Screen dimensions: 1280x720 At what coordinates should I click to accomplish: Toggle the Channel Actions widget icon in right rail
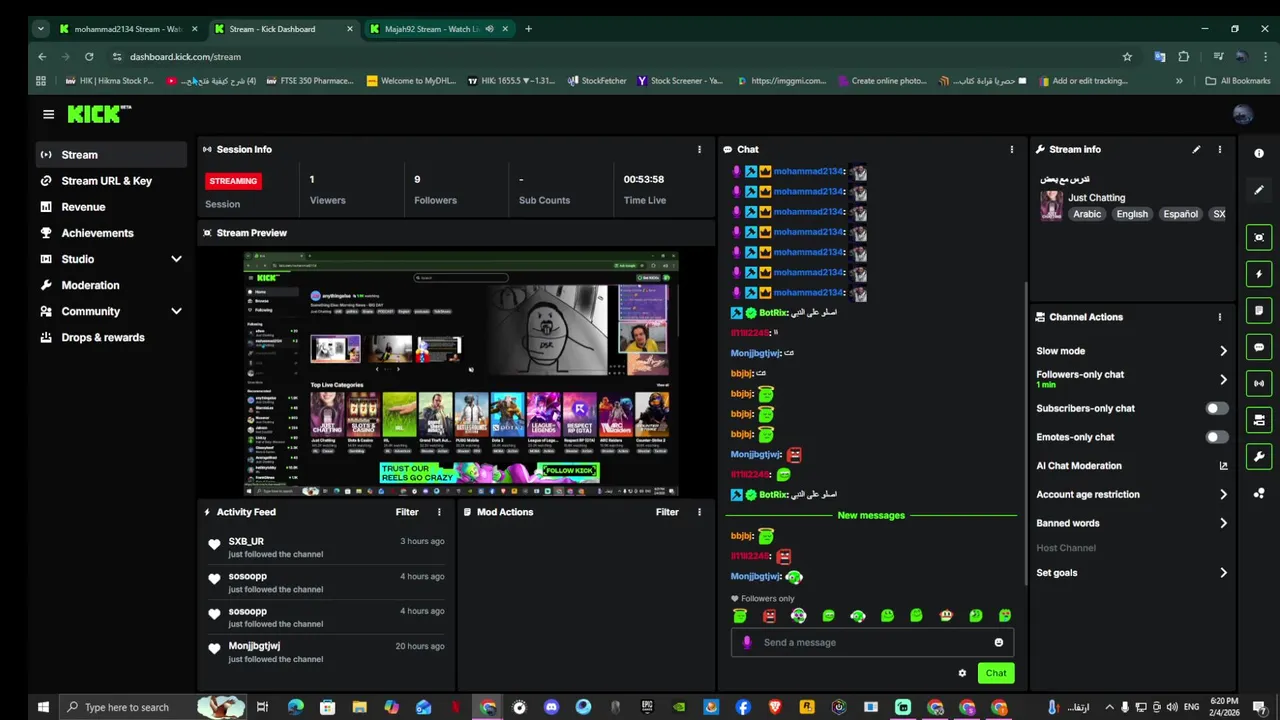pyautogui.click(x=1259, y=420)
